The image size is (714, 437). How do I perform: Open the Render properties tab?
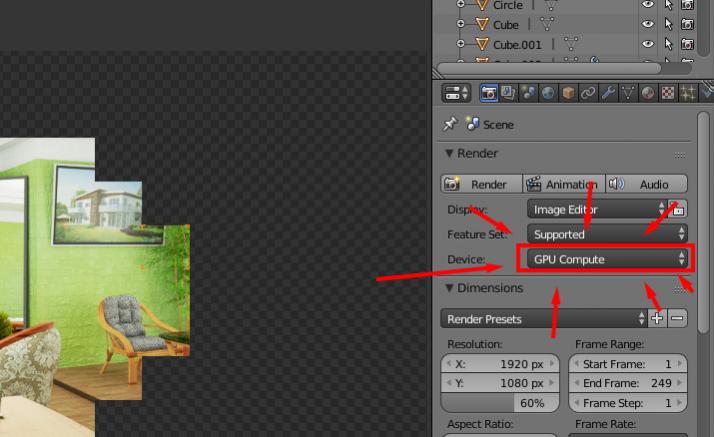489,93
